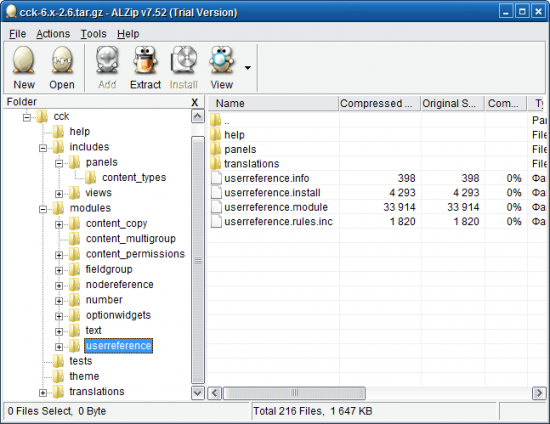Image resolution: width=550 pixels, height=424 pixels.
Task: Expand the optionwidgets folder node
Action: (x=59, y=316)
